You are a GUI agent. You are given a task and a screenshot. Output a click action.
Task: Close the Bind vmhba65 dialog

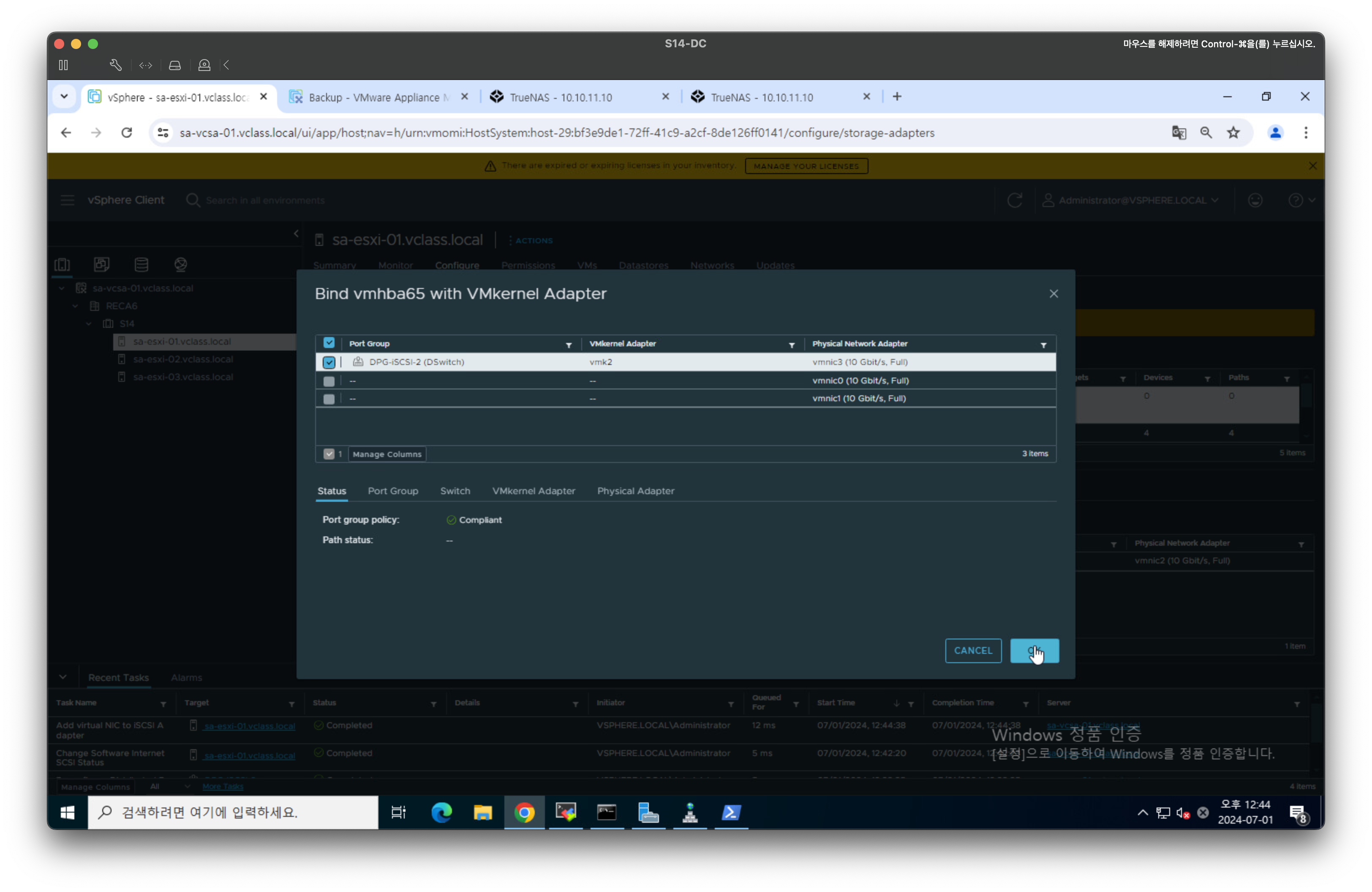point(1053,294)
